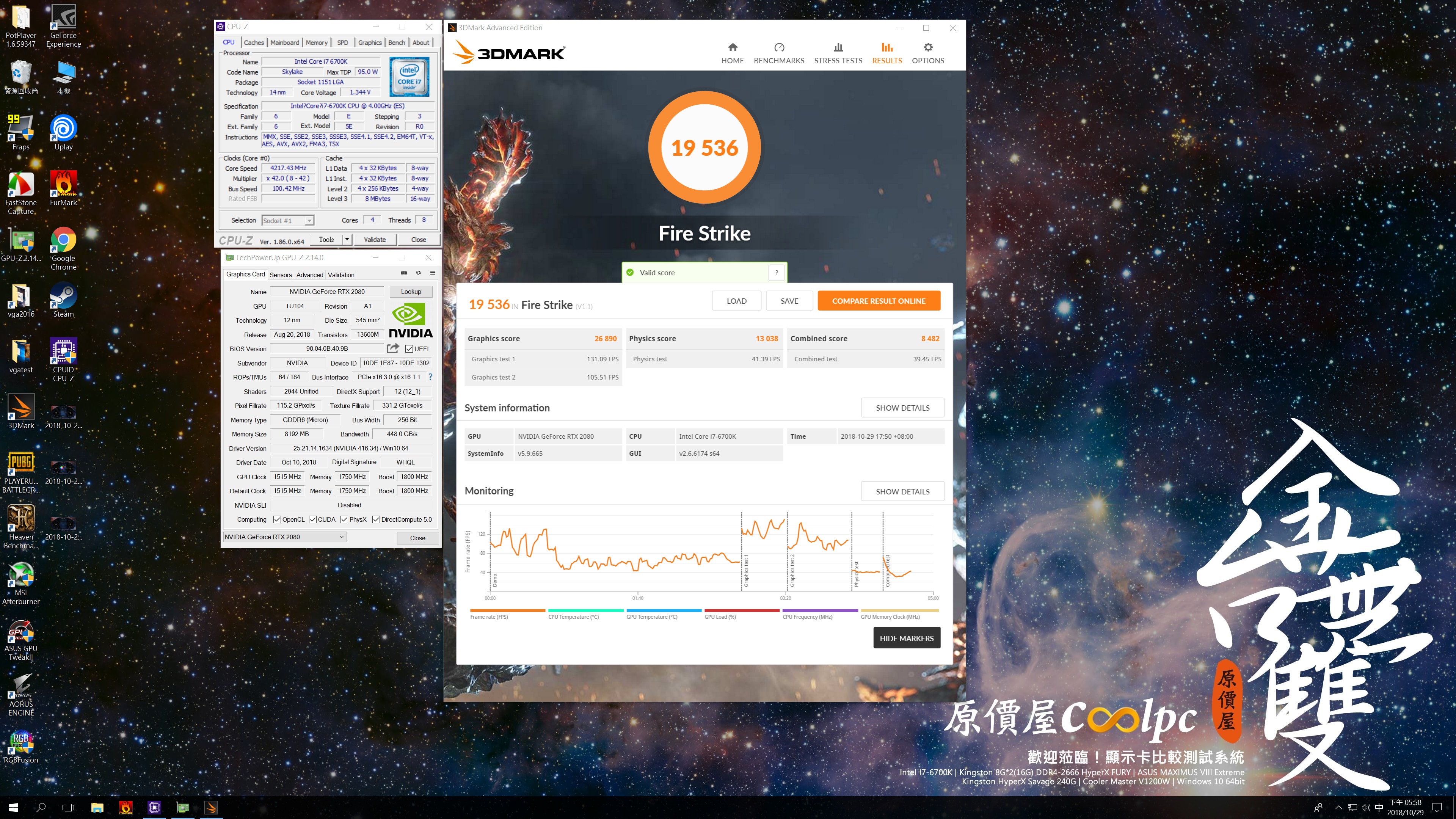Open the CPU-Z Tools menu
Screen dimensions: 1456x819
point(327,240)
